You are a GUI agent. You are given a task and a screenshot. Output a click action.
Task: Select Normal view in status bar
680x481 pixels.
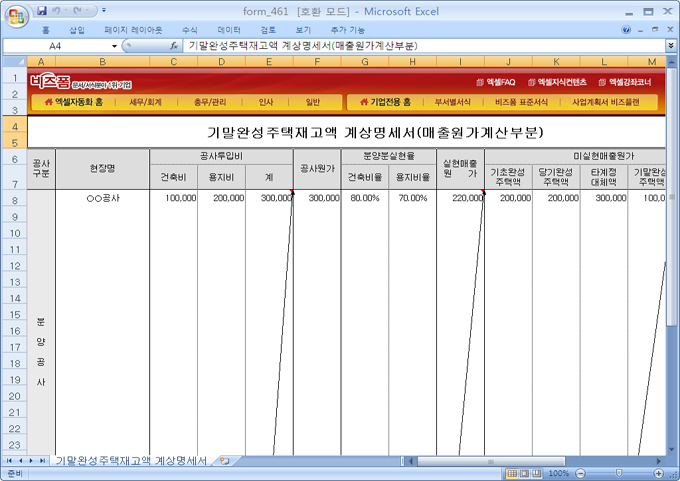(512, 473)
